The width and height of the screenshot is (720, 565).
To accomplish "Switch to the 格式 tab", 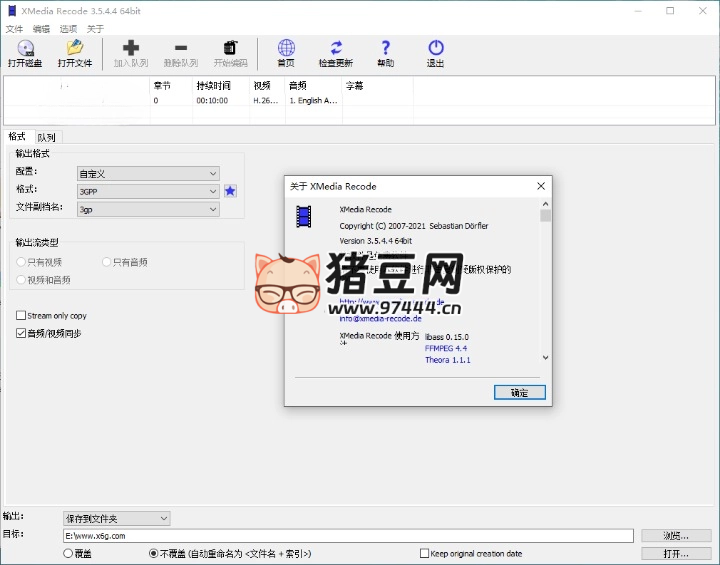I will [x=17, y=136].
